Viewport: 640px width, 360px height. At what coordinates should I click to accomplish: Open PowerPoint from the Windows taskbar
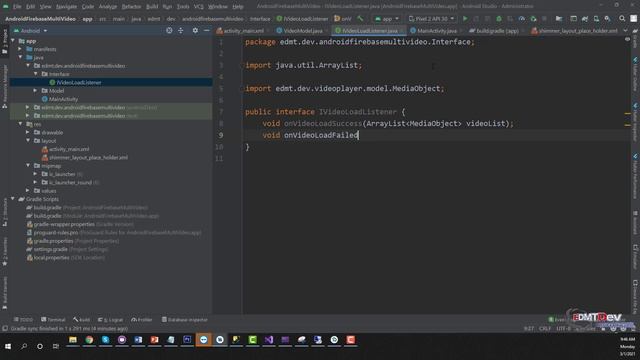[154, 340]
